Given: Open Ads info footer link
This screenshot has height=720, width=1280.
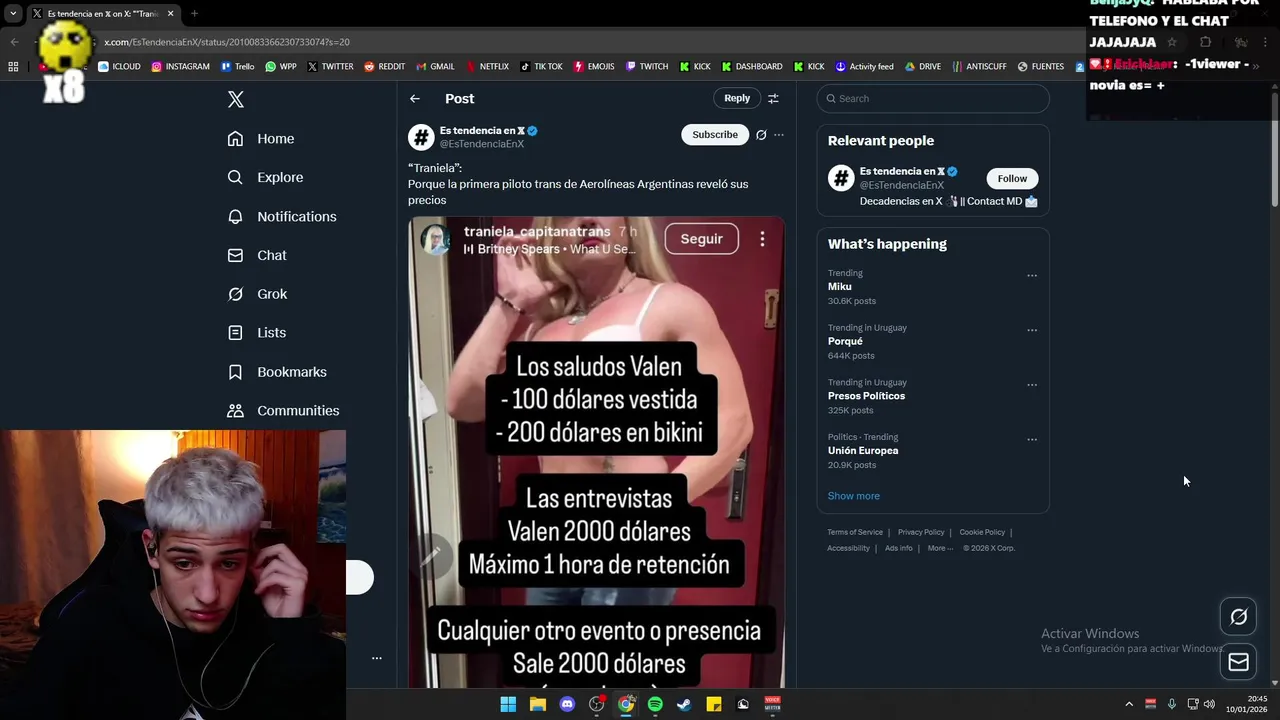Looking at the screenshot, I should (x=899, y=548).
